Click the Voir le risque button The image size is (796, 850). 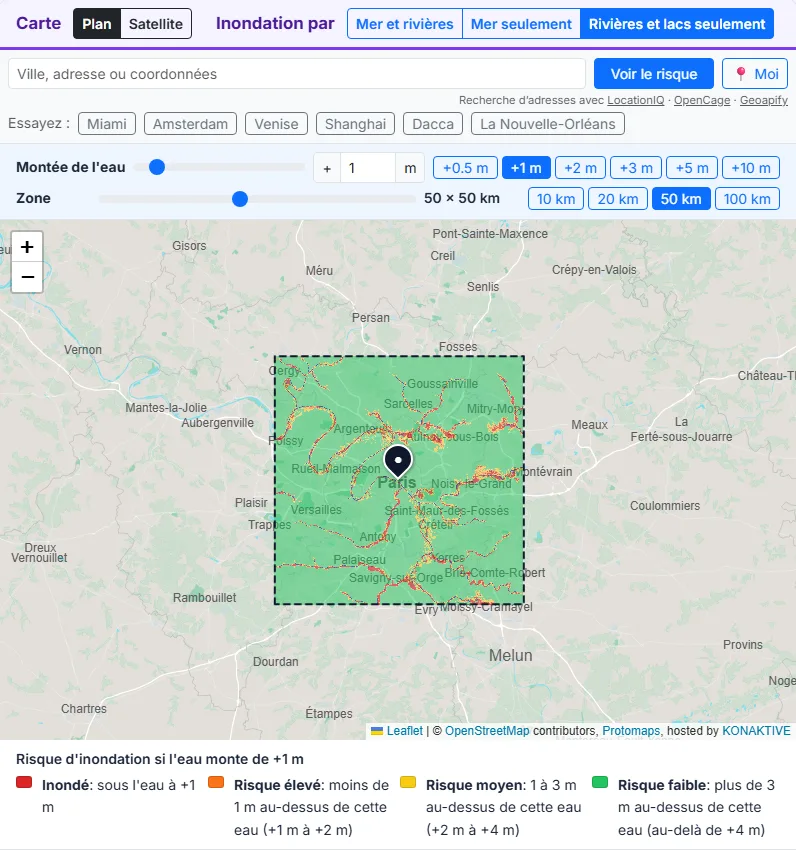[654, 74]
